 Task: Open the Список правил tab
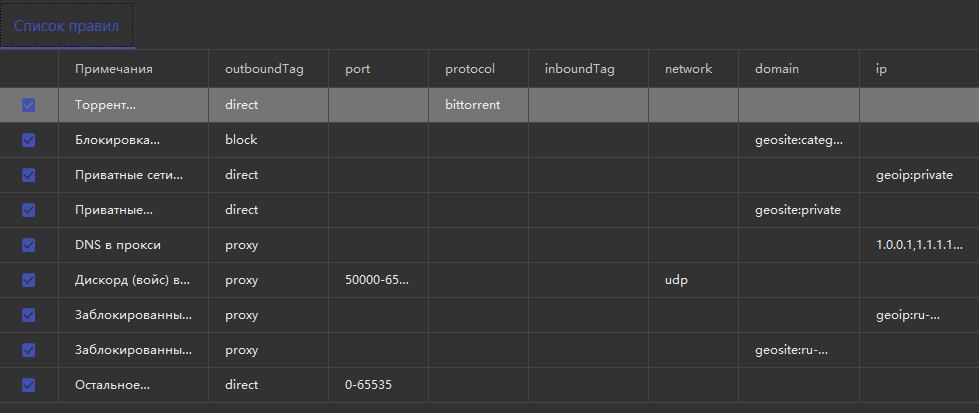click(67, 26)
